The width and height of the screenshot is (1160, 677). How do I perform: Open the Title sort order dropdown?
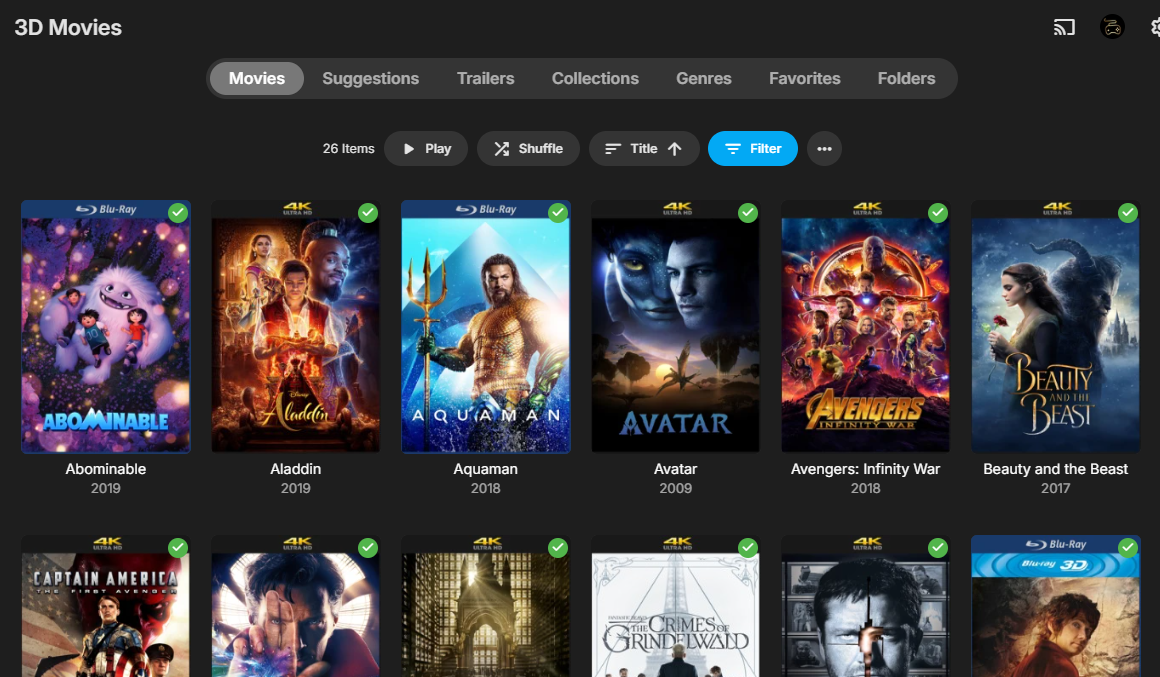644,149
